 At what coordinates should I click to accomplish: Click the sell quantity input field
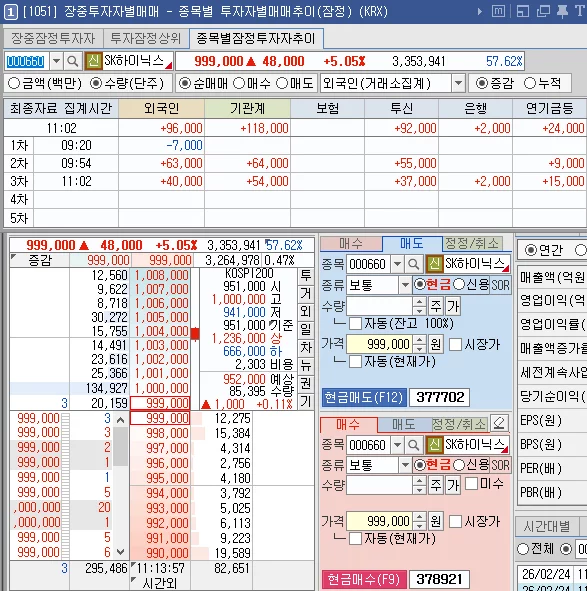click(380, 306)
